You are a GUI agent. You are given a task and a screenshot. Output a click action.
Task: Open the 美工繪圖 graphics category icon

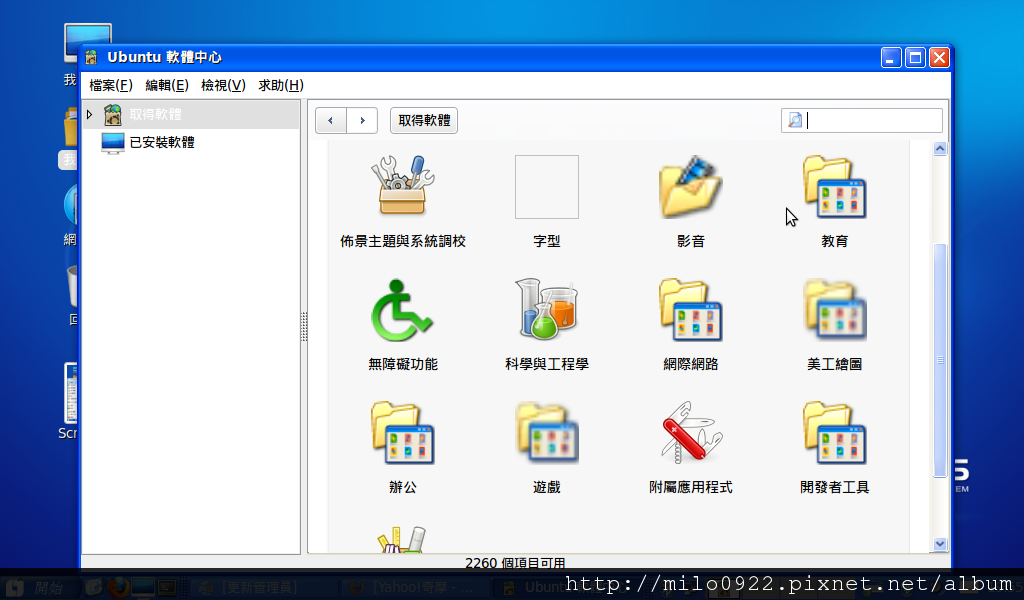click(x=835, y=310)
